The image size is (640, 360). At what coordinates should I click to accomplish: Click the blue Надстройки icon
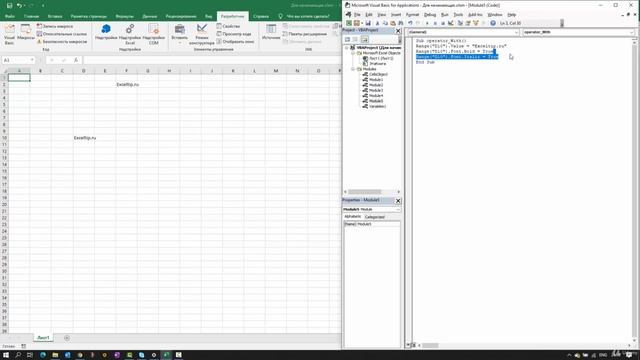pyautogui.click(x=106, y=32)
